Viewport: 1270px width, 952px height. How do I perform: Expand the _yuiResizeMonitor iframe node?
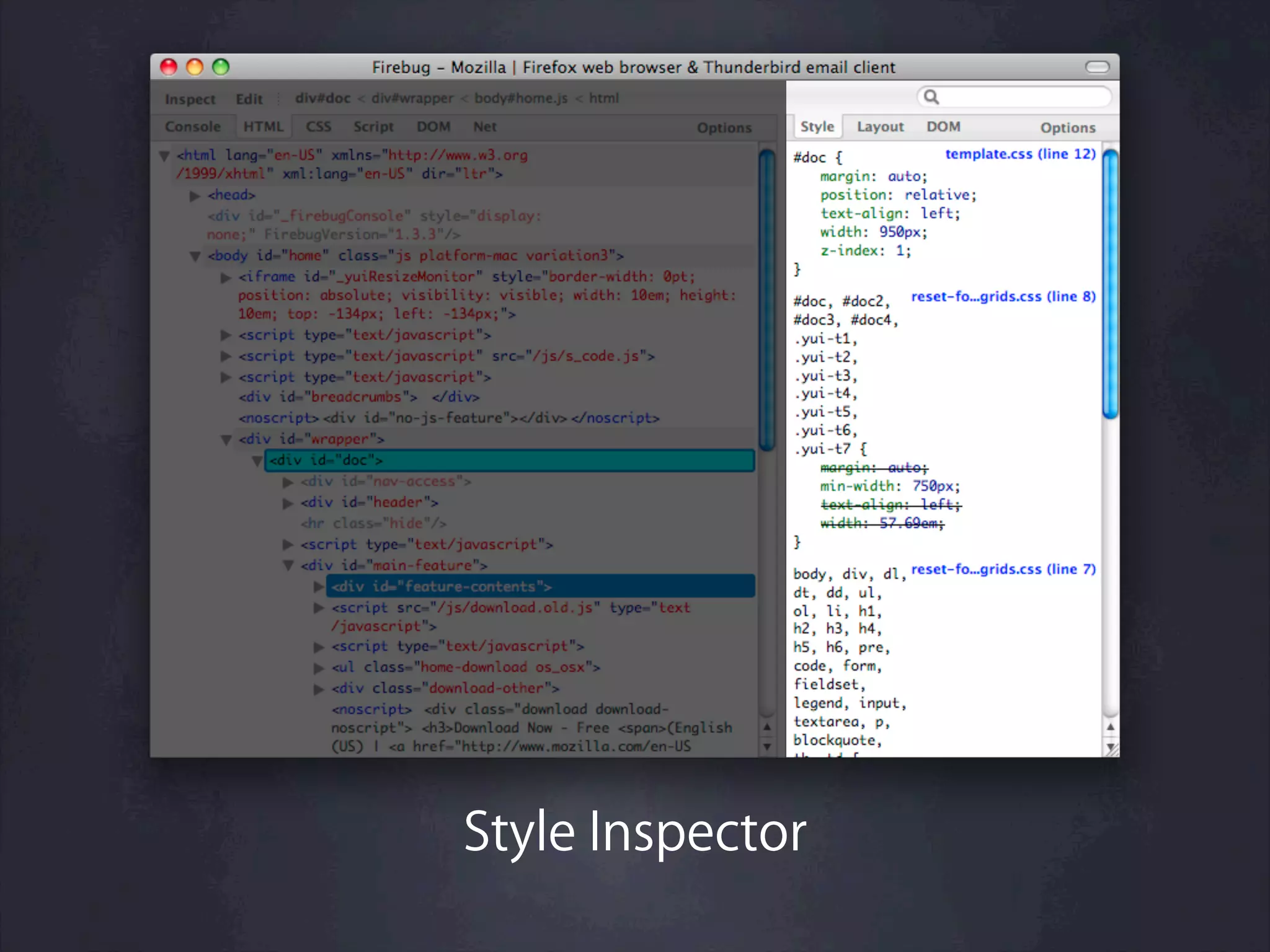(x=226, y=278)
